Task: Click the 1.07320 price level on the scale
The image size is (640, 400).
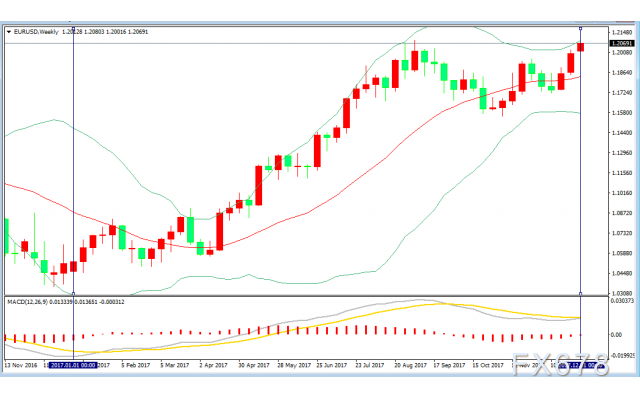Action: click(x=622, y=233)
